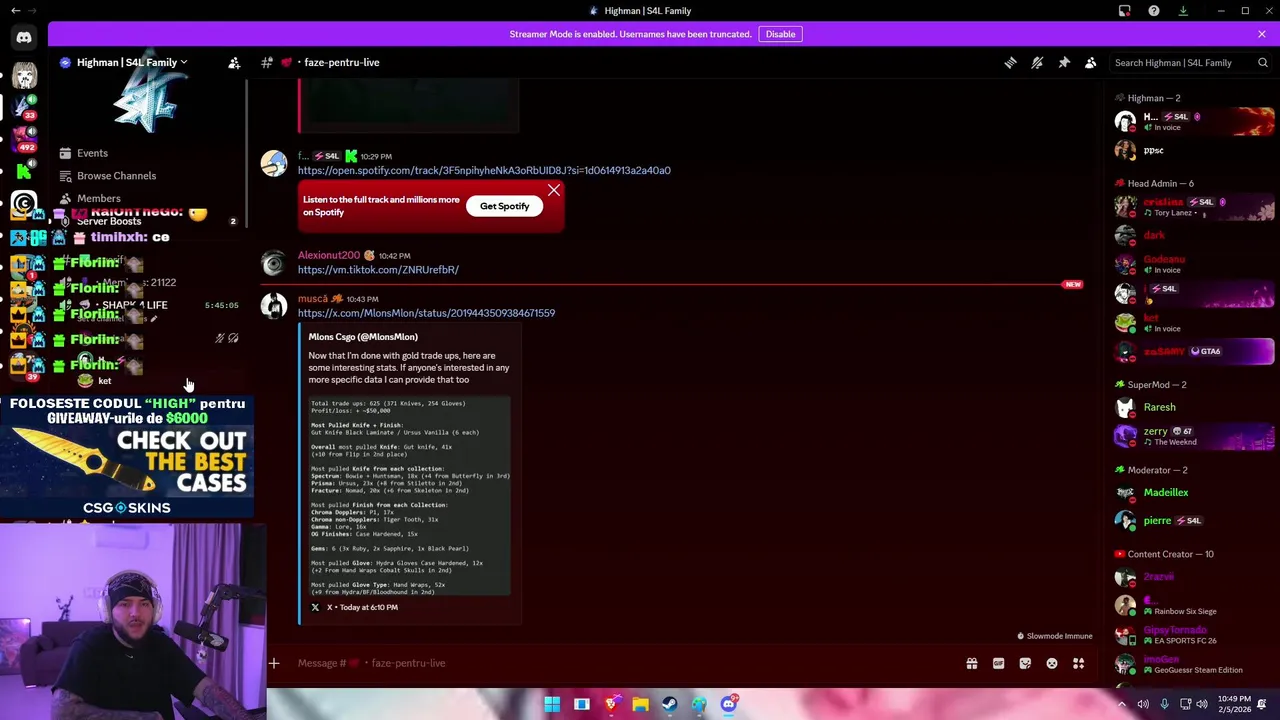This screenshot has width=1280, height=720.
Task: Show hidden system tray icons chevron
Action: point(1122,704)
